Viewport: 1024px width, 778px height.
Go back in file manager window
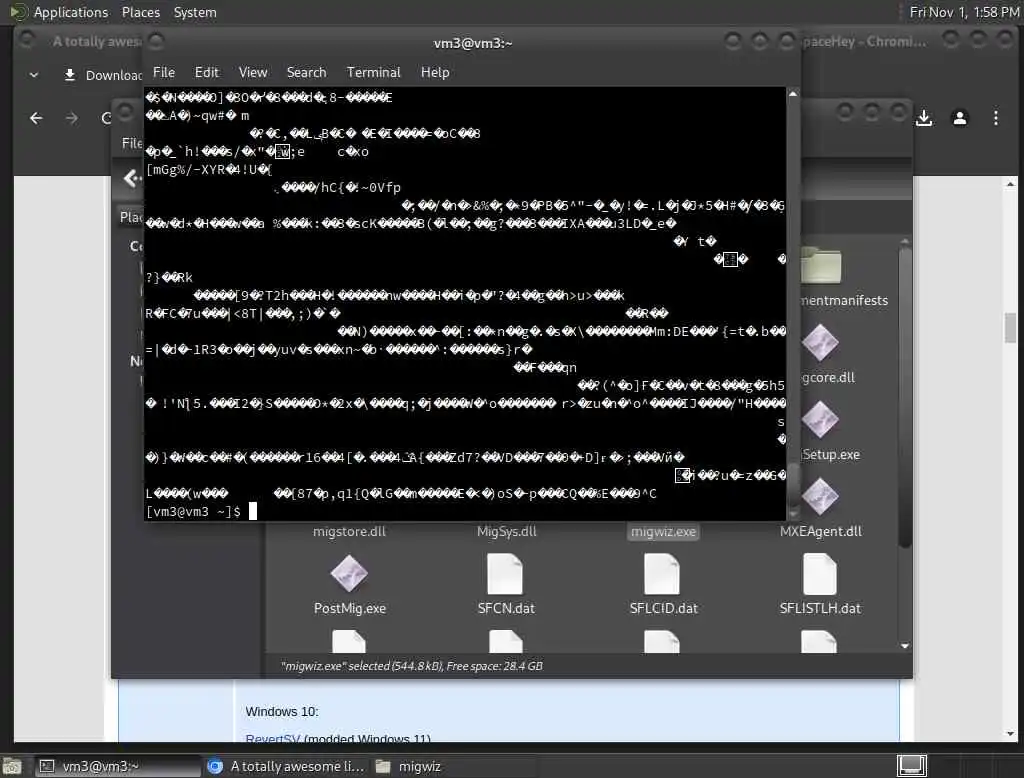[x=133, y=178]
